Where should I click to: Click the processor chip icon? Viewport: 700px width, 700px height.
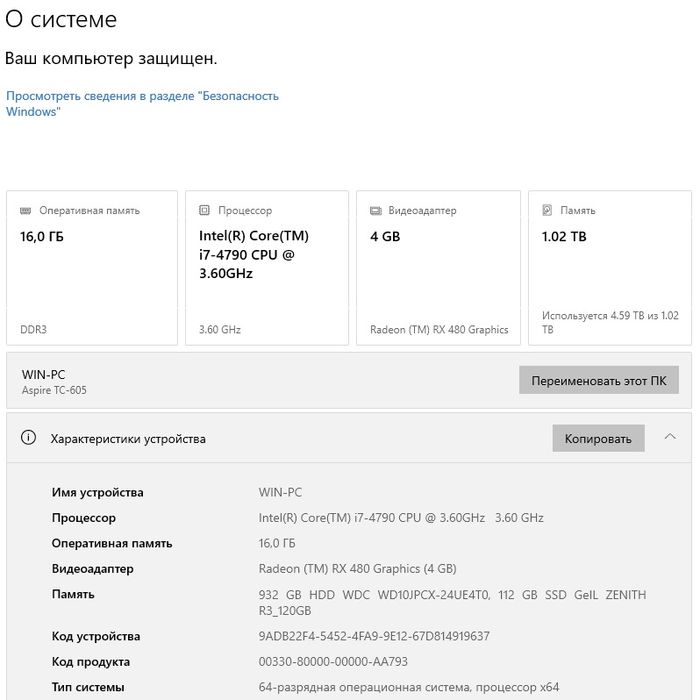[x=204, y=210]
